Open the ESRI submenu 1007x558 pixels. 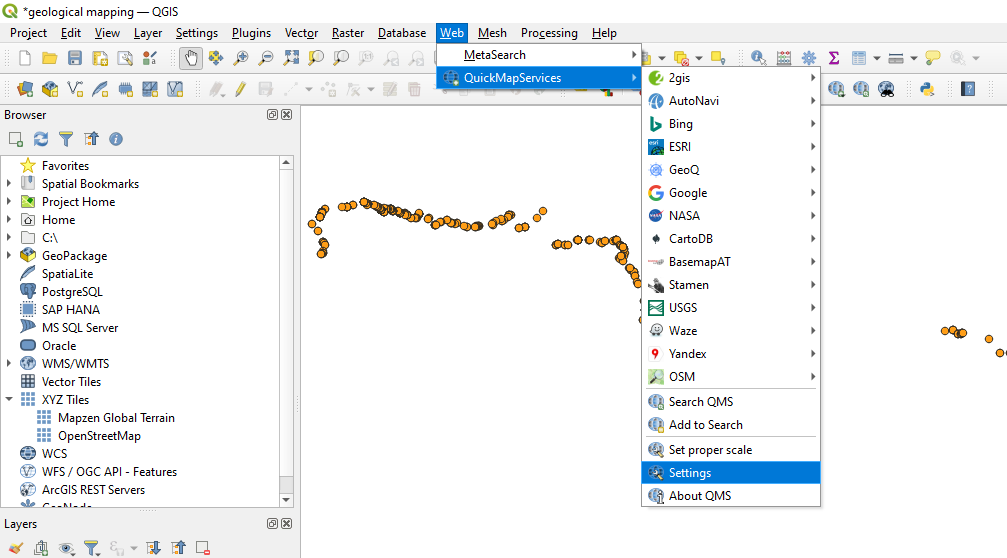(731, 147)
